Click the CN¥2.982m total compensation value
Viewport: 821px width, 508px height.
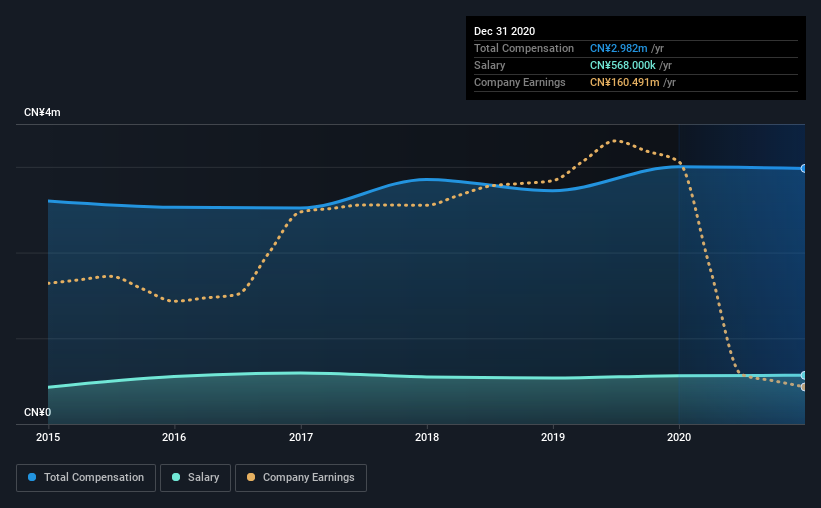click(x=618, y=48)
